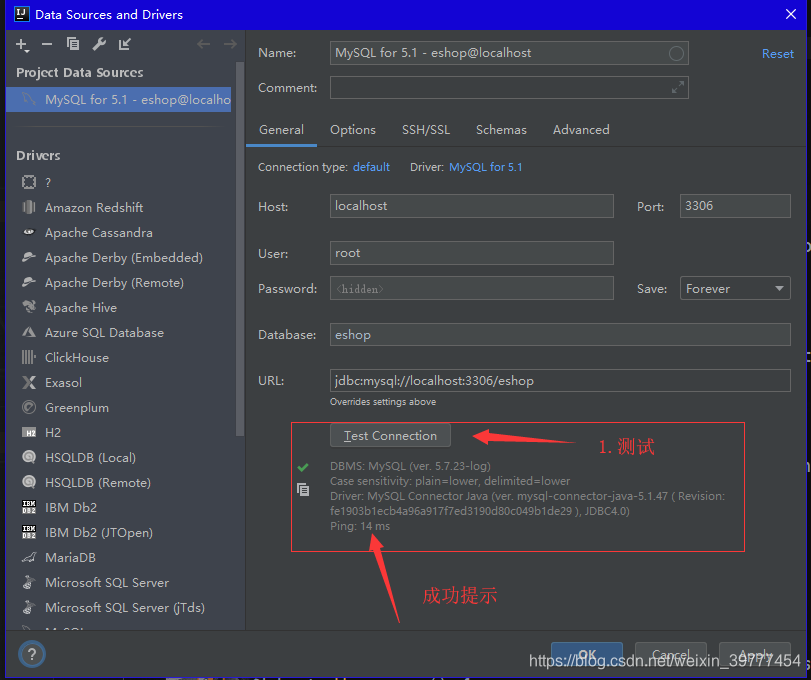Open help with question mark button
This screenshot has height=680, width=811.
pyautogui.click(x=32, y=654)
